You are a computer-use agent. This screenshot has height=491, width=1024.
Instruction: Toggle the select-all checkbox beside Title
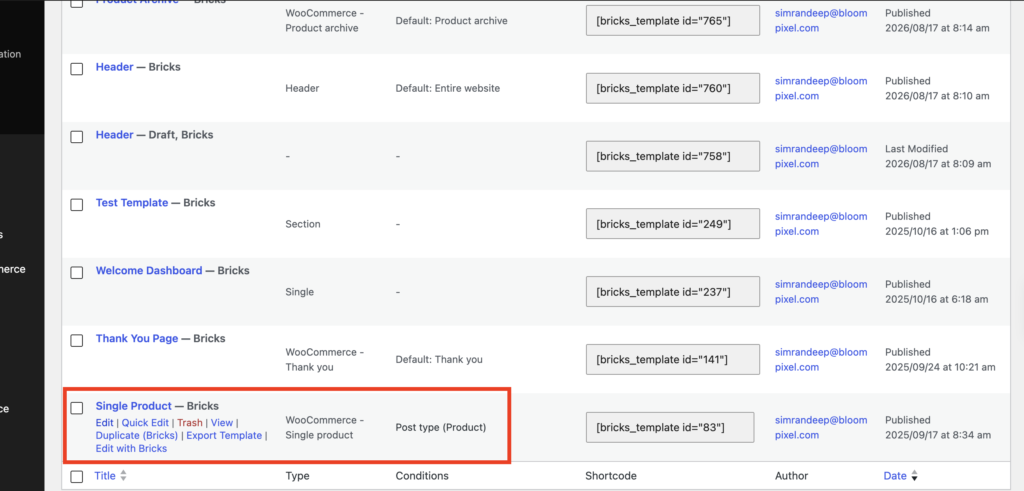pyautogui.click(x=77, y=477)
